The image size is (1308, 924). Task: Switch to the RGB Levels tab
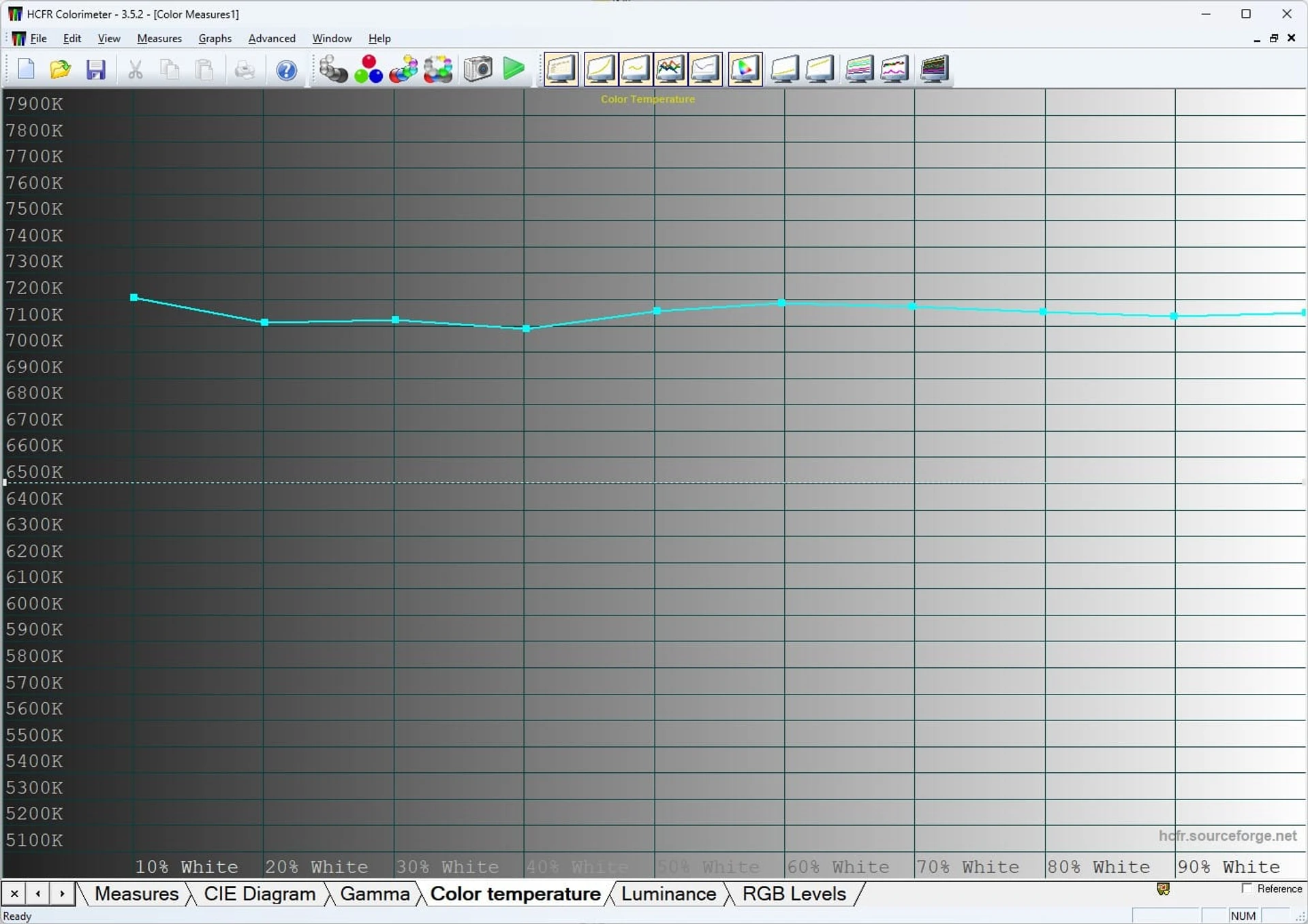point(794,893)
